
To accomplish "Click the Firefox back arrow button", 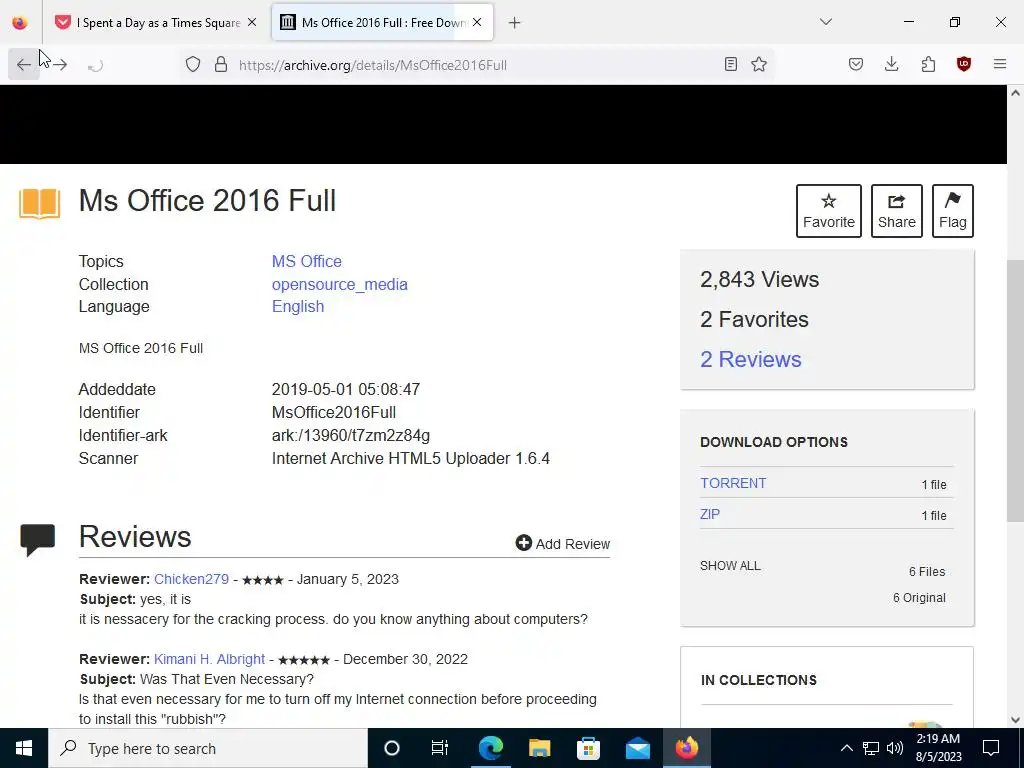I will [24, 65].
